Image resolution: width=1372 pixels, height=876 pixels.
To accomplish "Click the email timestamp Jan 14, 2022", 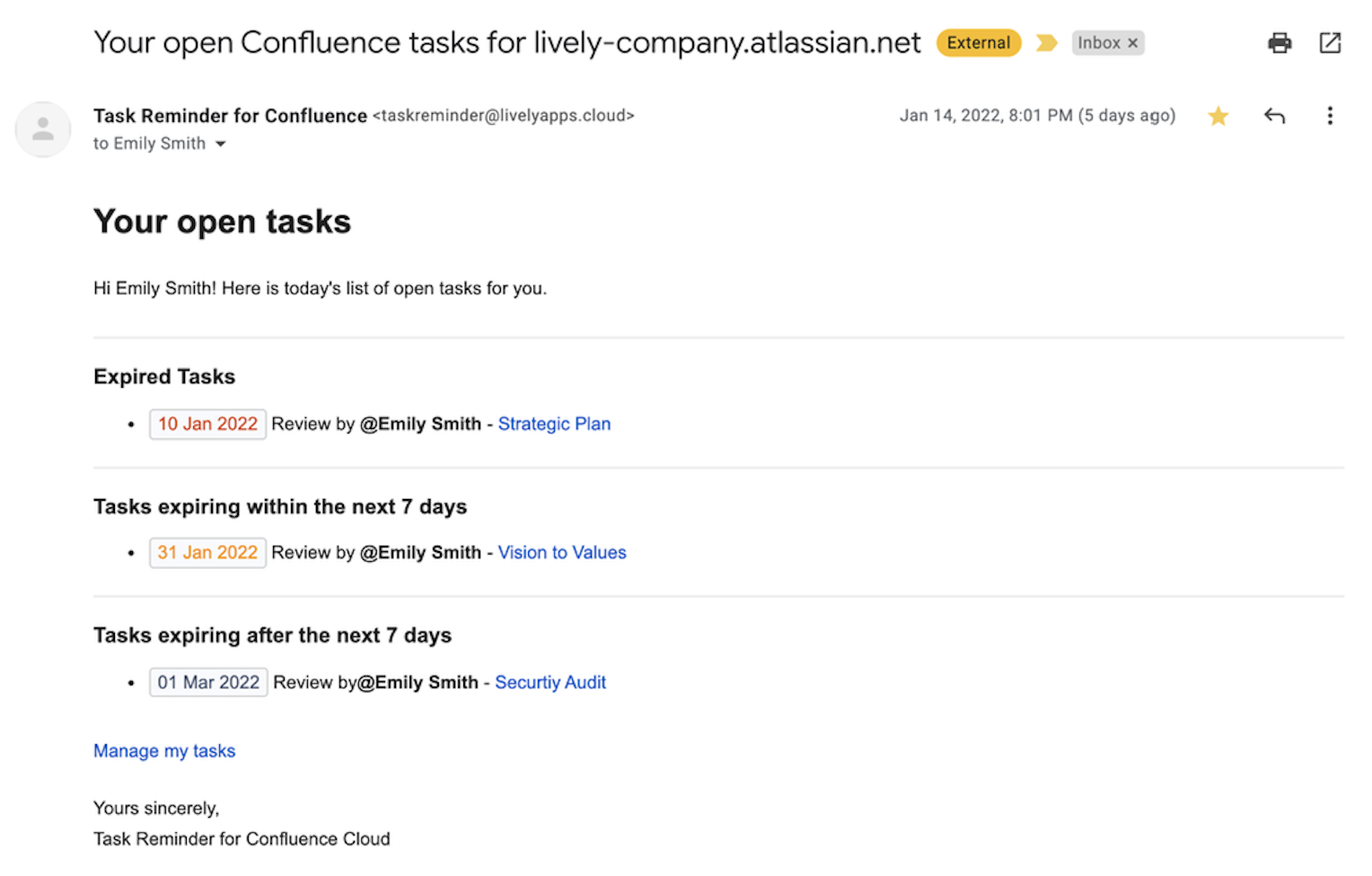I will (x=1037, y=116).
